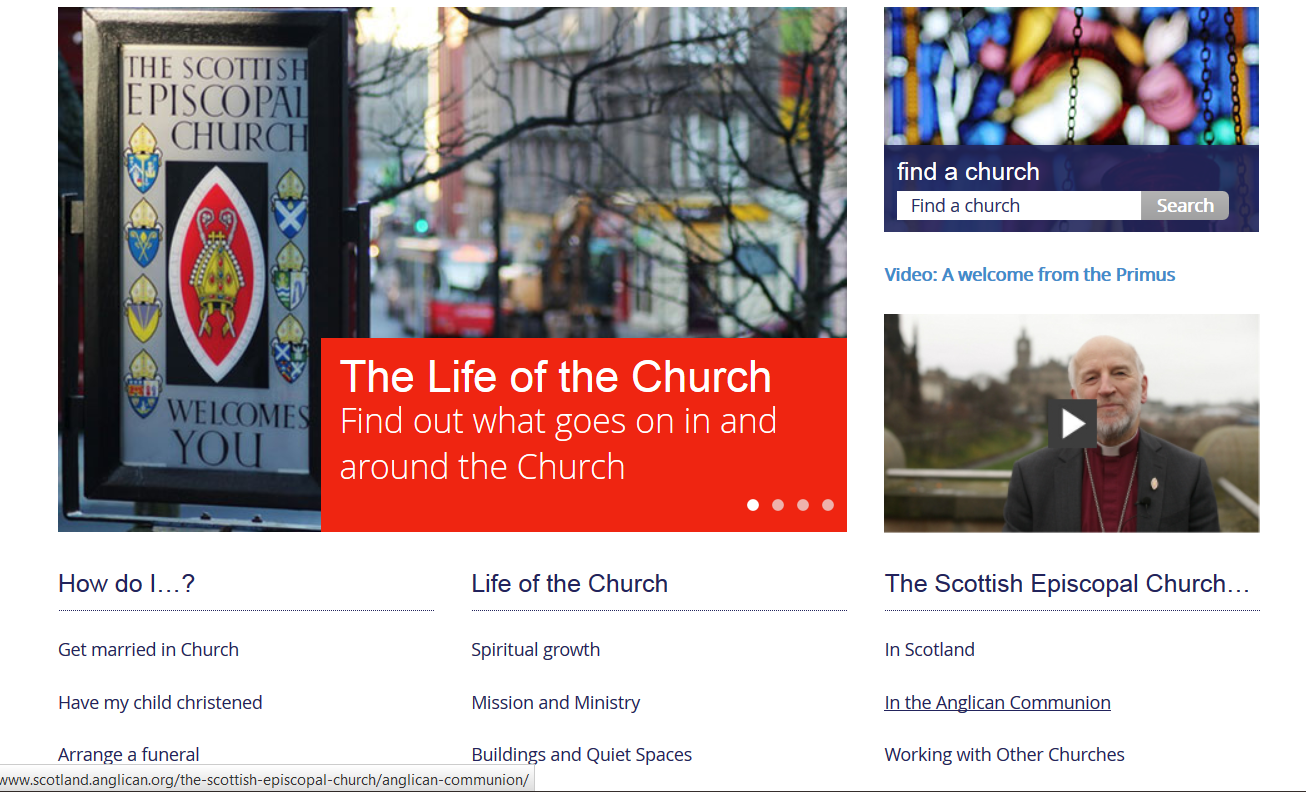Play the Primus welcome video

click(1072, 423)
